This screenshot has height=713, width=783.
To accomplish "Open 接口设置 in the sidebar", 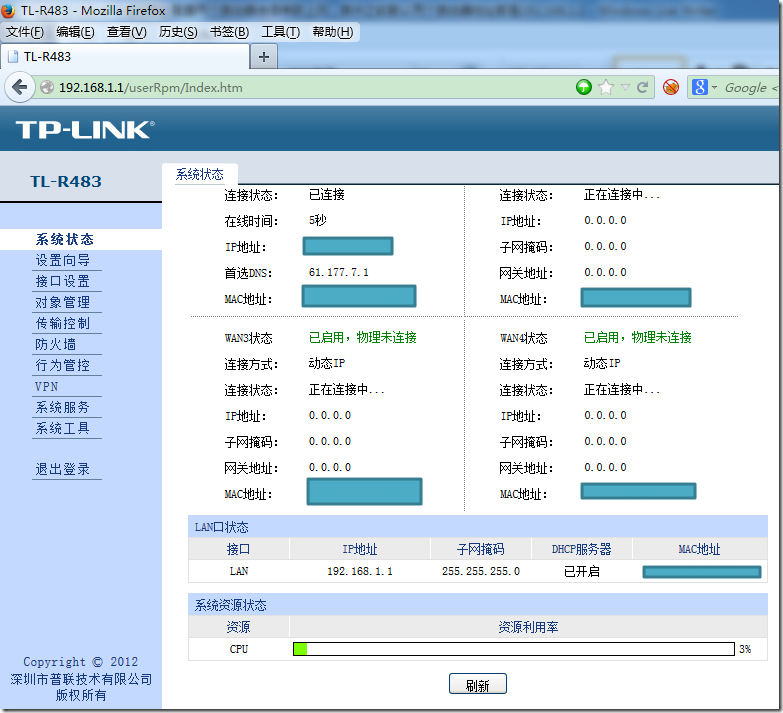I will point(62,282).
